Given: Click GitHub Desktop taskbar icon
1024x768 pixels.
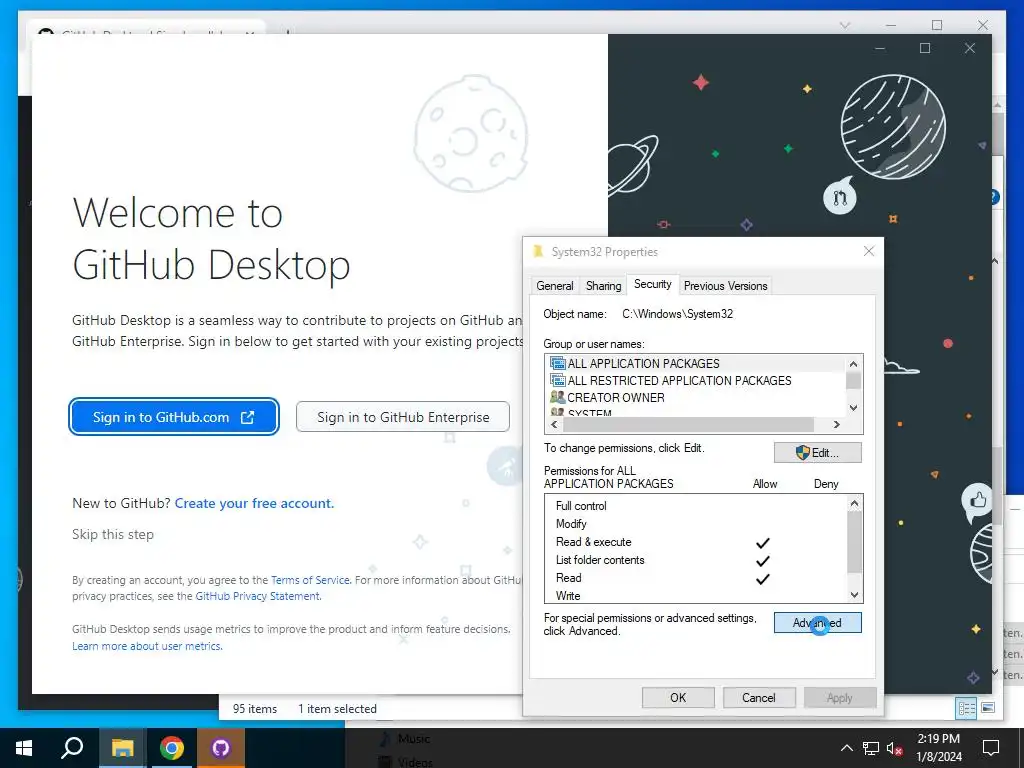Looking at the screenshot, I should [x=221, y=748].
